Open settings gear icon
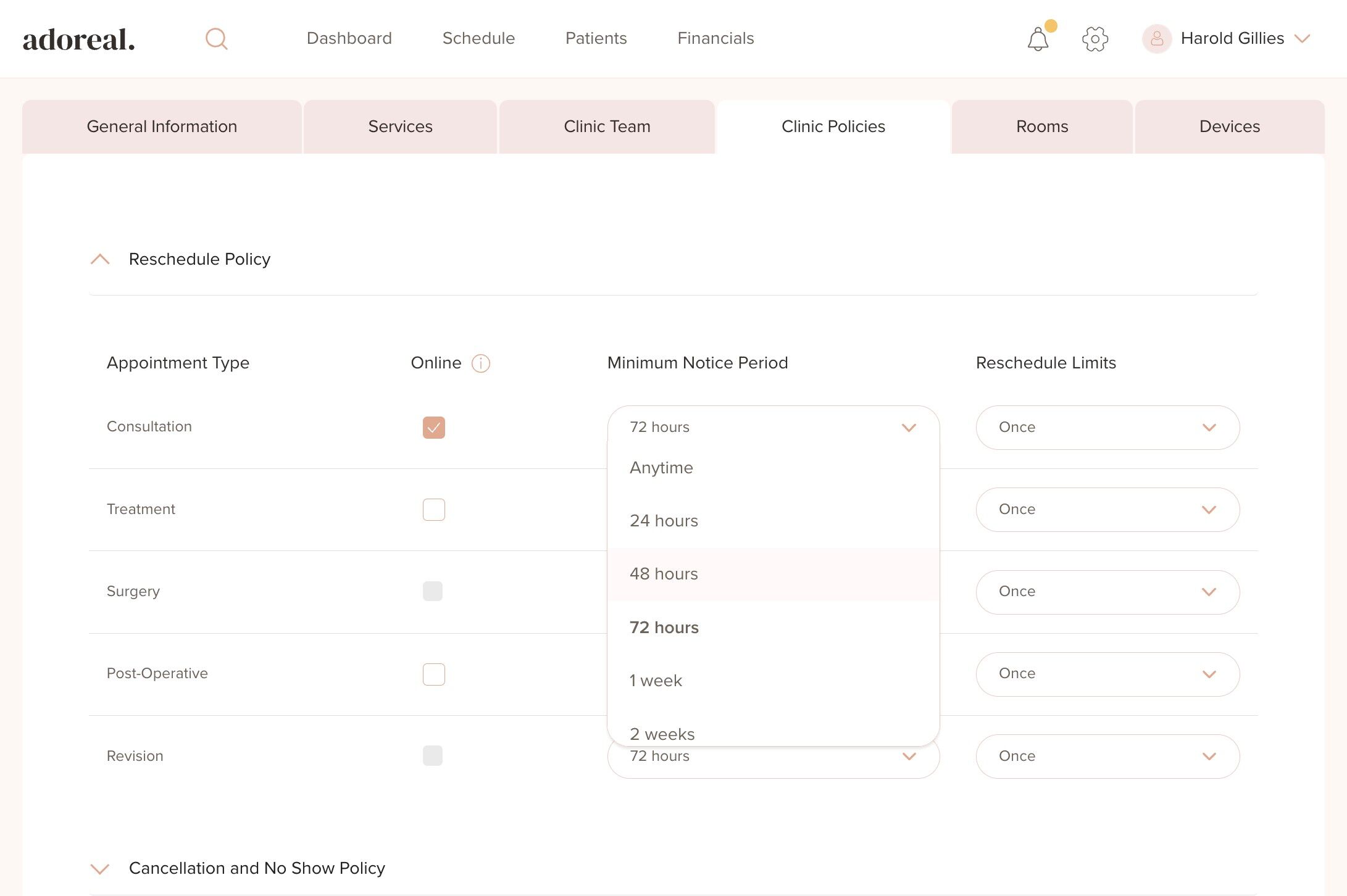This screenshot has width=1347, height=896. (1095, 39)
